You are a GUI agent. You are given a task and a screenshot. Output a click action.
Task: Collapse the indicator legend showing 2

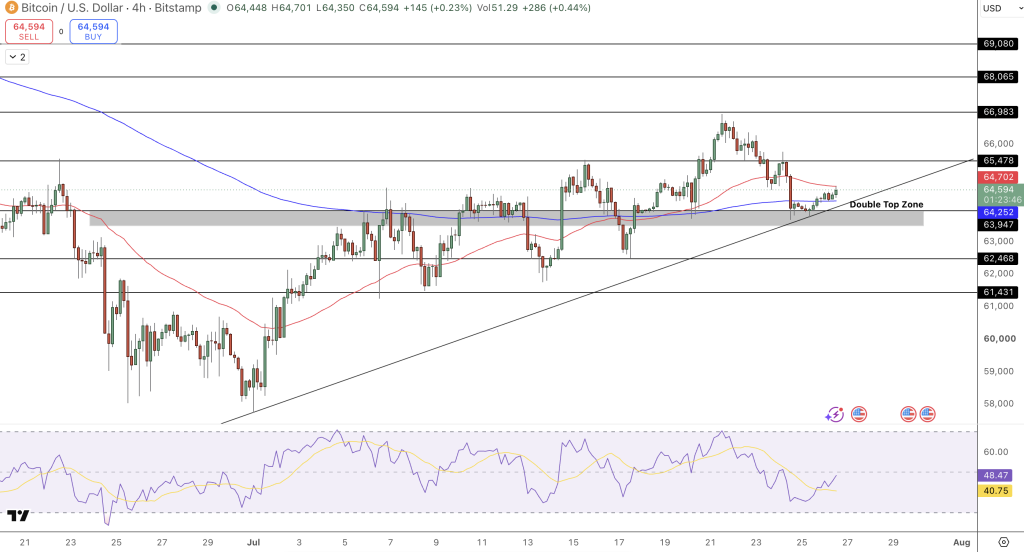pyautogui.click(x=18, y=57)
